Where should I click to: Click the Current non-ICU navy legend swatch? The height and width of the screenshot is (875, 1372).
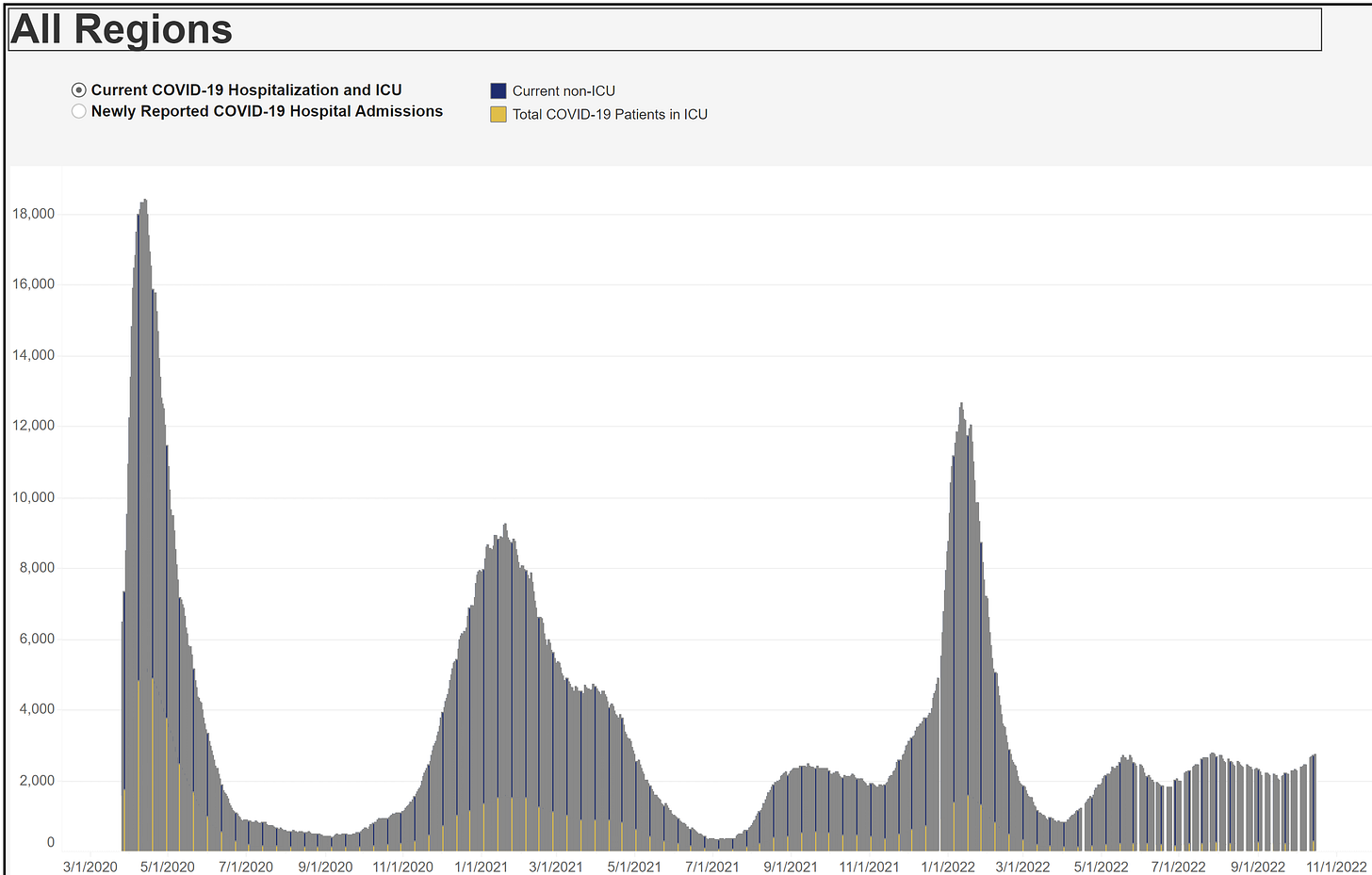[x=498, y=91]
